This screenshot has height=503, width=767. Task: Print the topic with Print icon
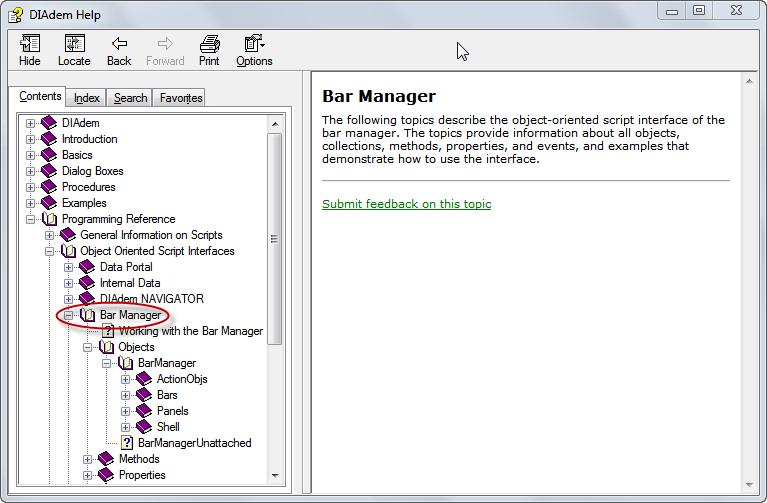(x=209, y=44)
